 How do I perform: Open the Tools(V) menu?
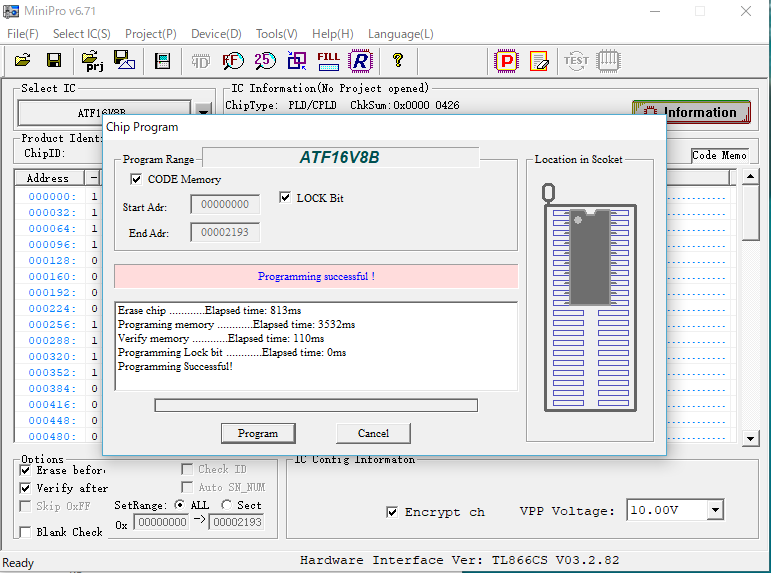[276, 34]
